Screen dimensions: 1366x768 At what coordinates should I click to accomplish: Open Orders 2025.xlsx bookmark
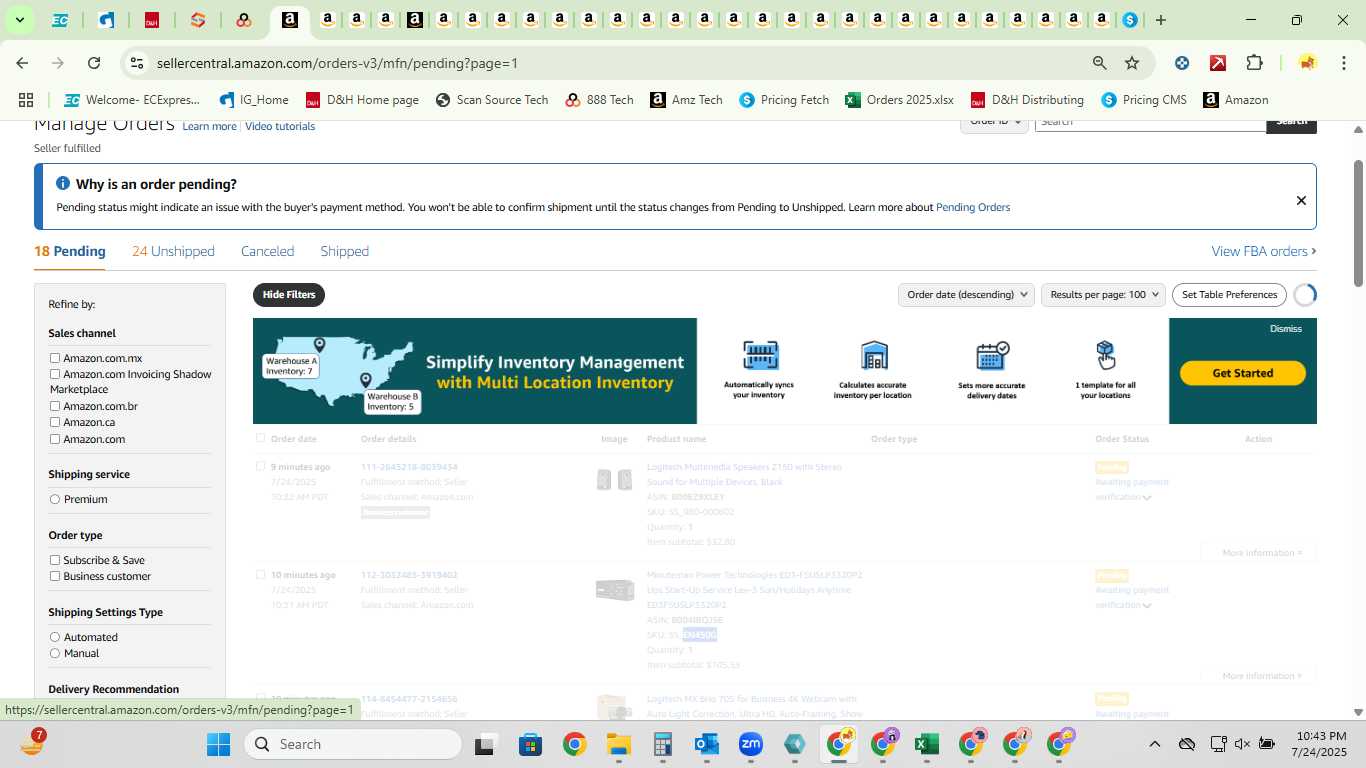tap(899, 100)
